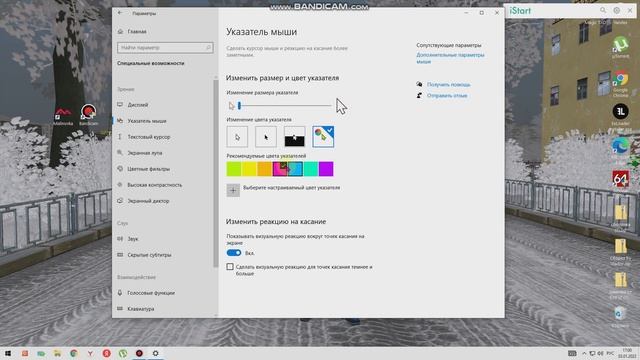Click the plus button for custom pointer color

pos(233,190)
